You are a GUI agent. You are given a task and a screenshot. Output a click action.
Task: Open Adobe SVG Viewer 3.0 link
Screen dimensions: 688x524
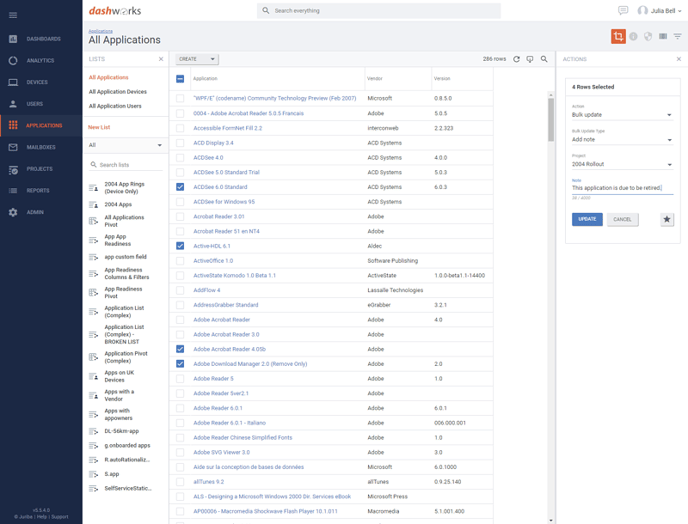[x=222, y=452]
